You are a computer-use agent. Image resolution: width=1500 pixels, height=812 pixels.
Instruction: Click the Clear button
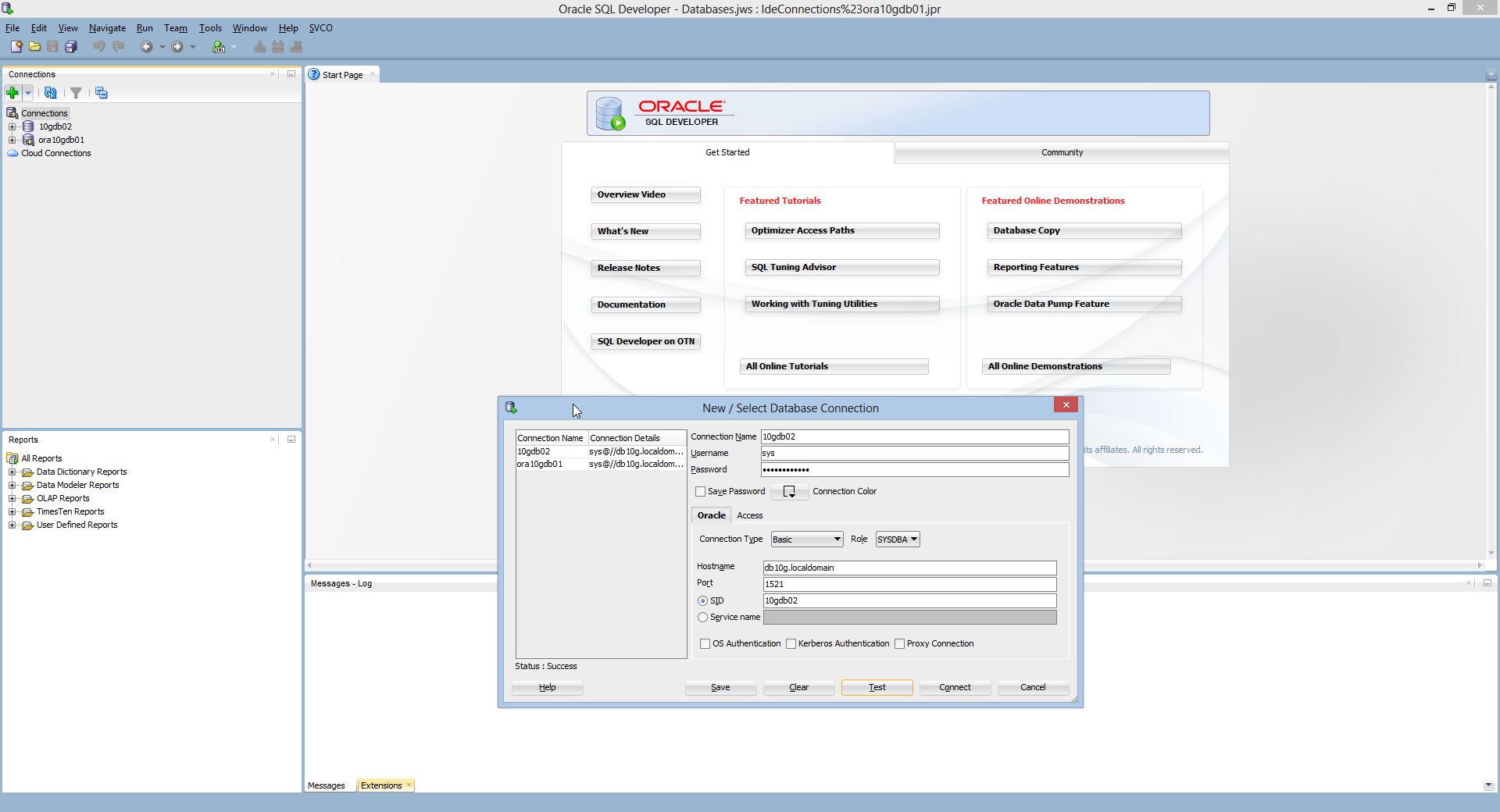pos(799,688)
